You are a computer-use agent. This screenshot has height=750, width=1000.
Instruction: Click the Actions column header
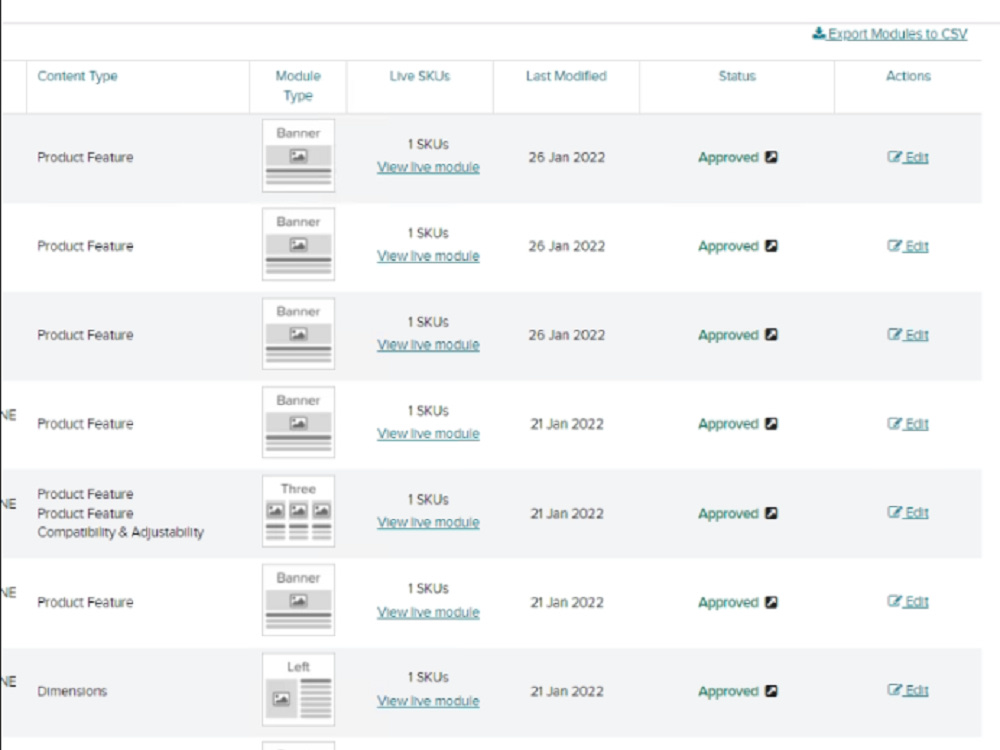tap(908, 76)
